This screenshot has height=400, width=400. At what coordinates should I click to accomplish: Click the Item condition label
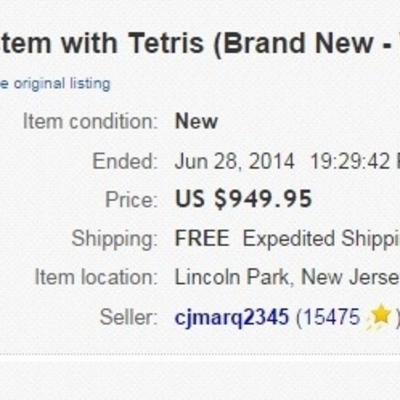90,121
